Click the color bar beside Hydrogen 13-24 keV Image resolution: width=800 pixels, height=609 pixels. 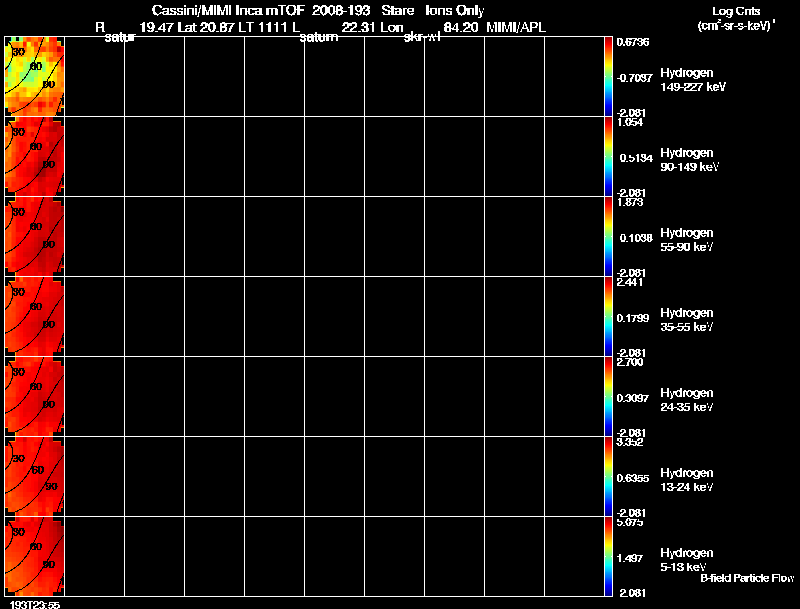(x=608, y=476)
